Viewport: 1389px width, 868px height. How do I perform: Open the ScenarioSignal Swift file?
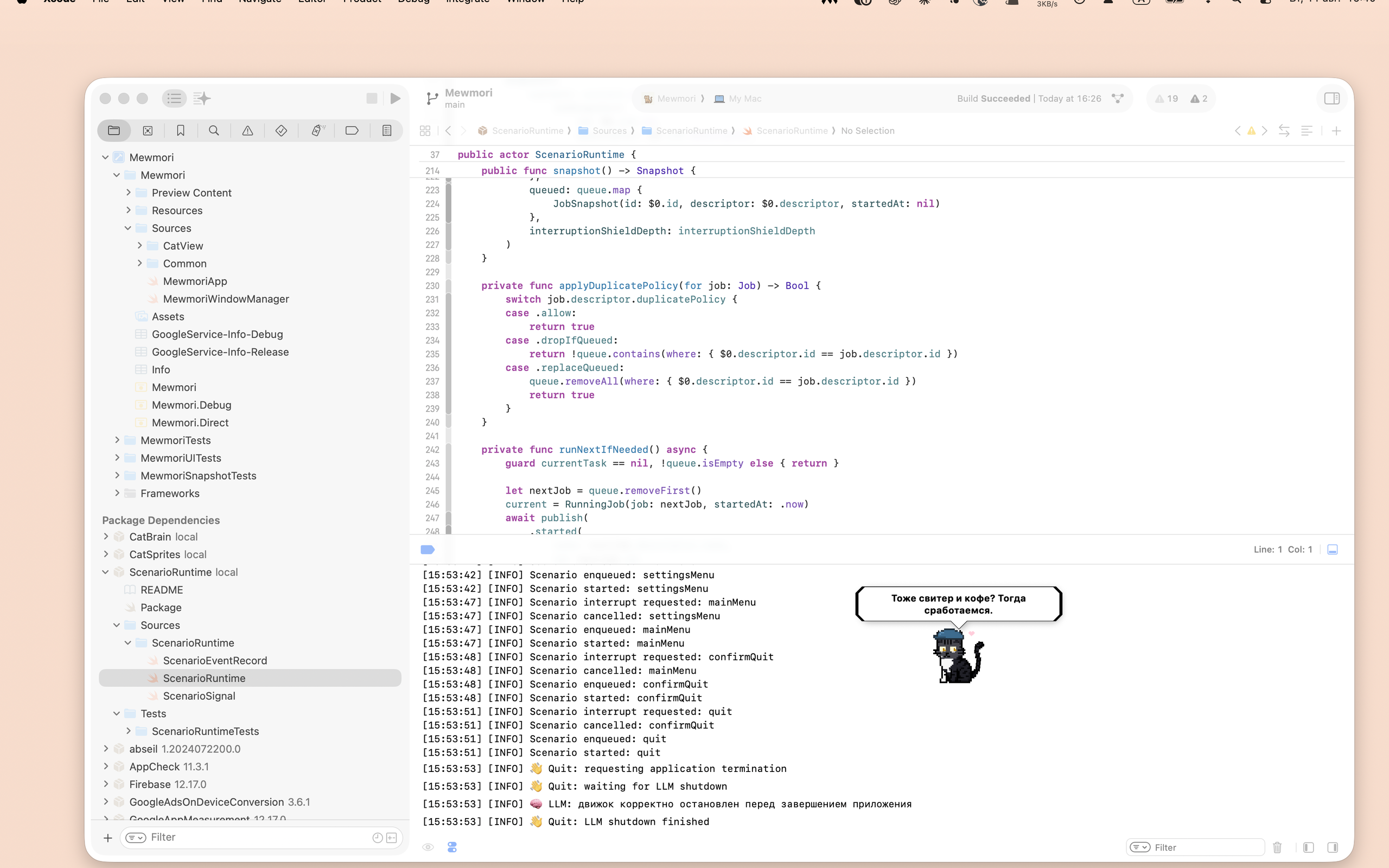[x=199, y=696]
